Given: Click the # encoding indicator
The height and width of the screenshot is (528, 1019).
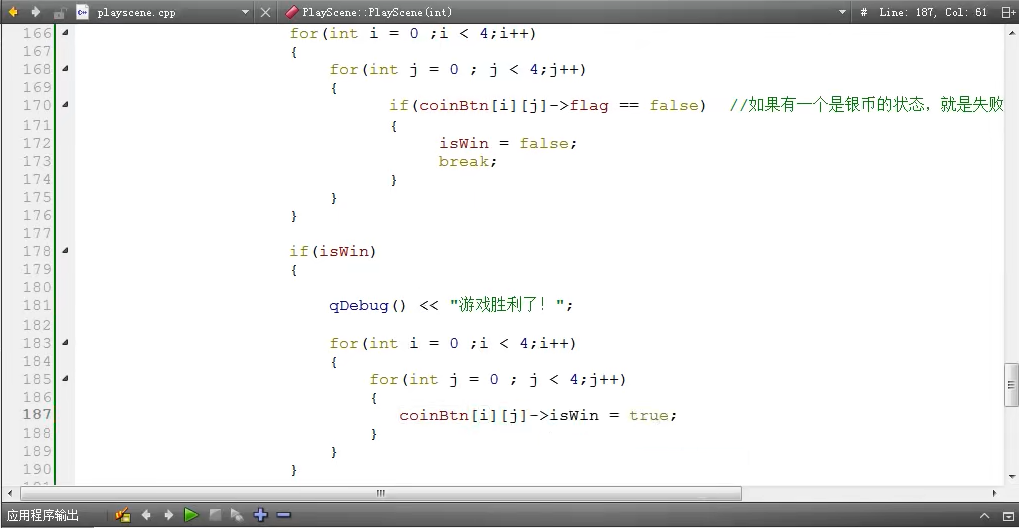Looking at the screenshot, I should pyautogui.click(x=864, y=12).
